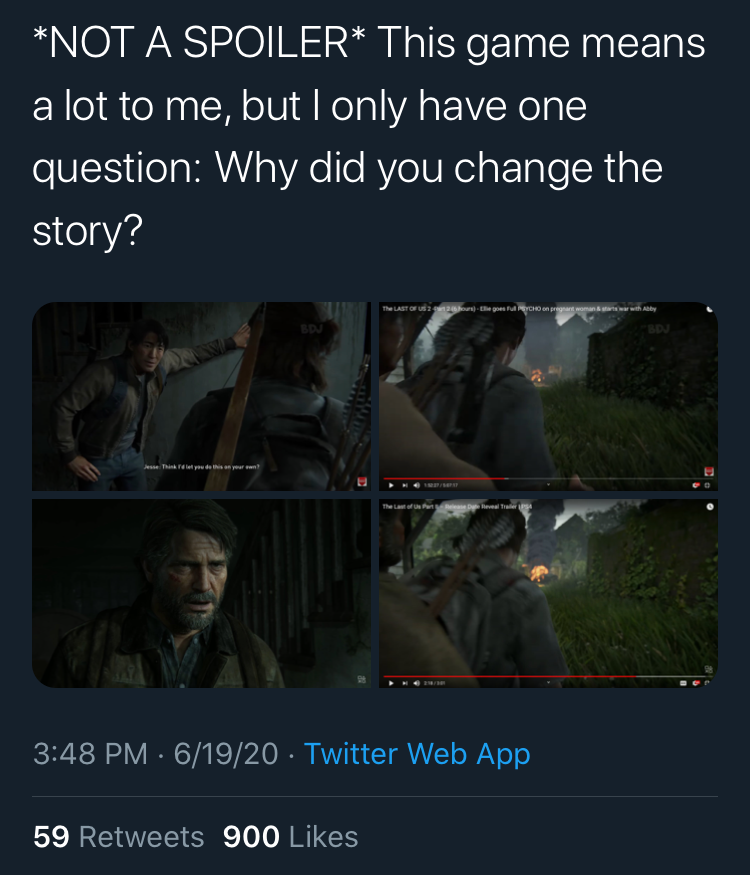Image resolution: width=750 pixels, height=875 pixels.
Task: Click next-video icon in top-right video screenshot
Action: (405, 485)
